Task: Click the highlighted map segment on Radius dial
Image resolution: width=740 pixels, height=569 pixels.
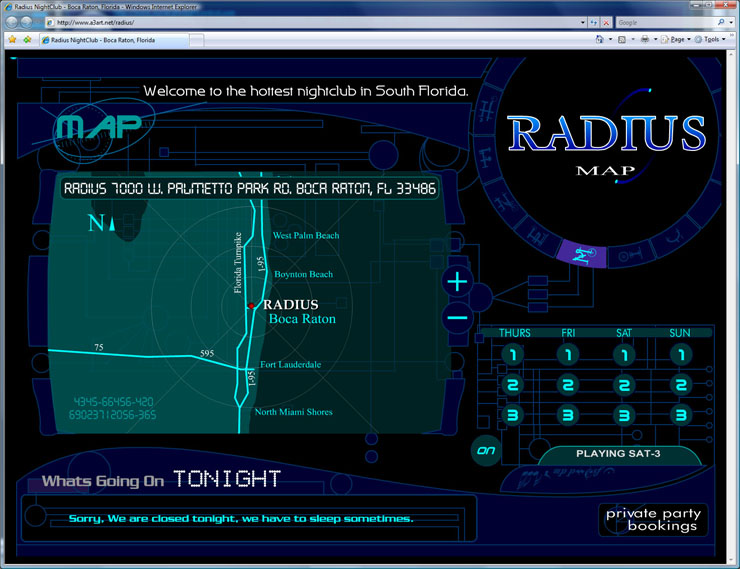Action: click(581, 254)
